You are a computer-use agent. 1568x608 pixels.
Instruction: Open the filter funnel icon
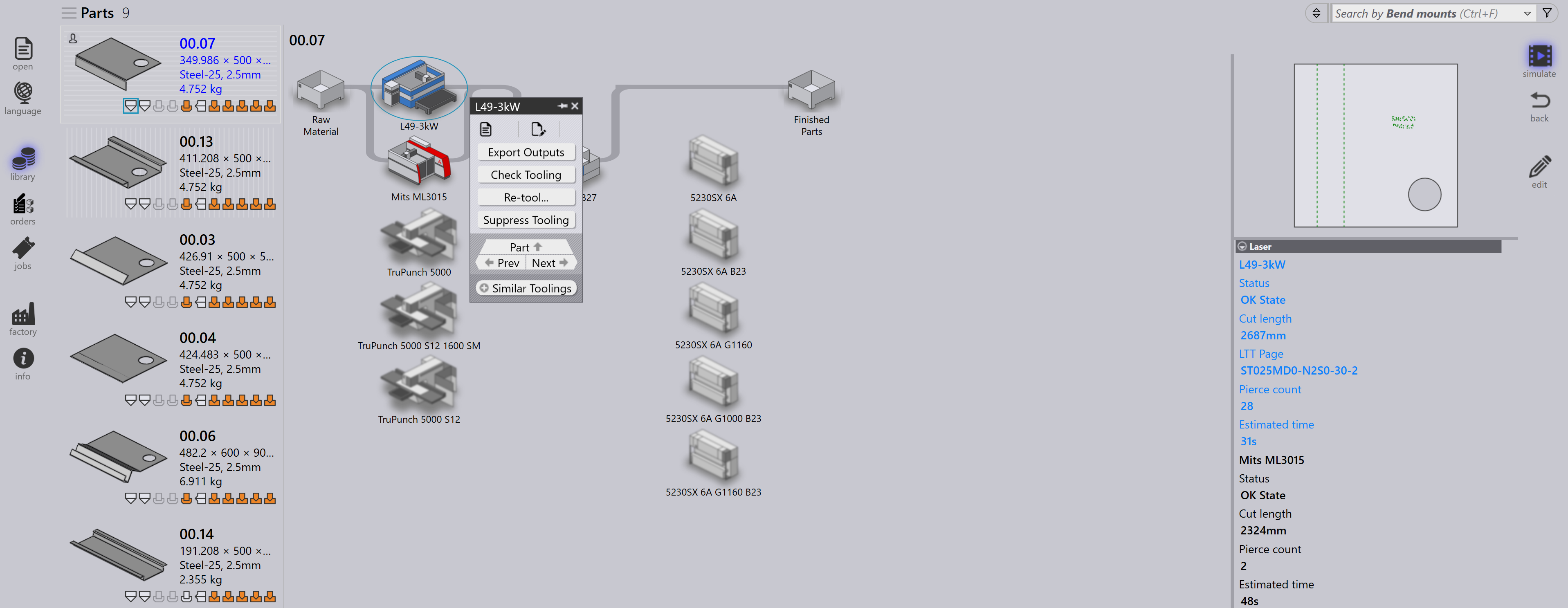tap(1547, 13)
